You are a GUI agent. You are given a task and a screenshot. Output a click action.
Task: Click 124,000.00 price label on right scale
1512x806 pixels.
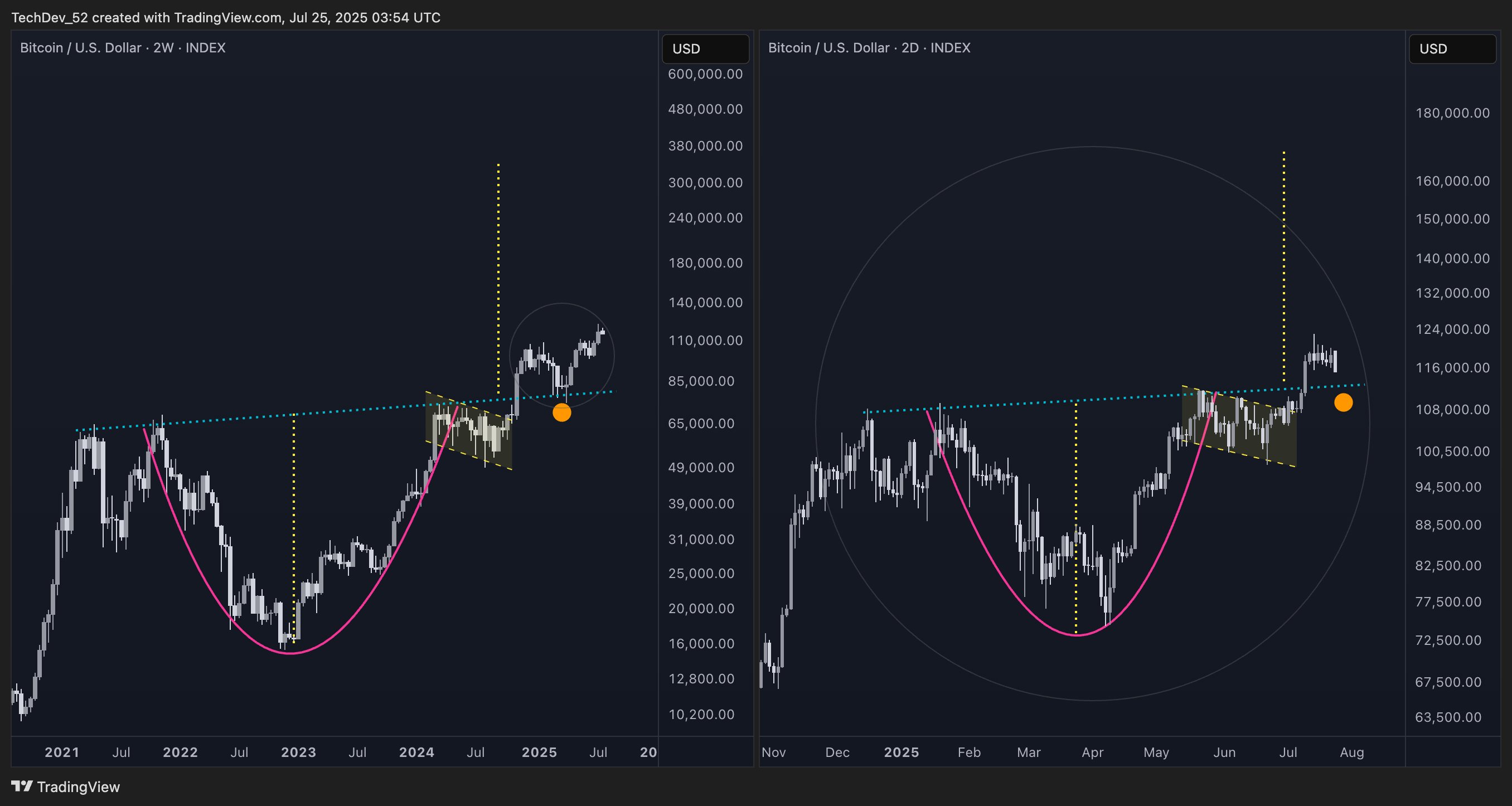[1452, 329]
